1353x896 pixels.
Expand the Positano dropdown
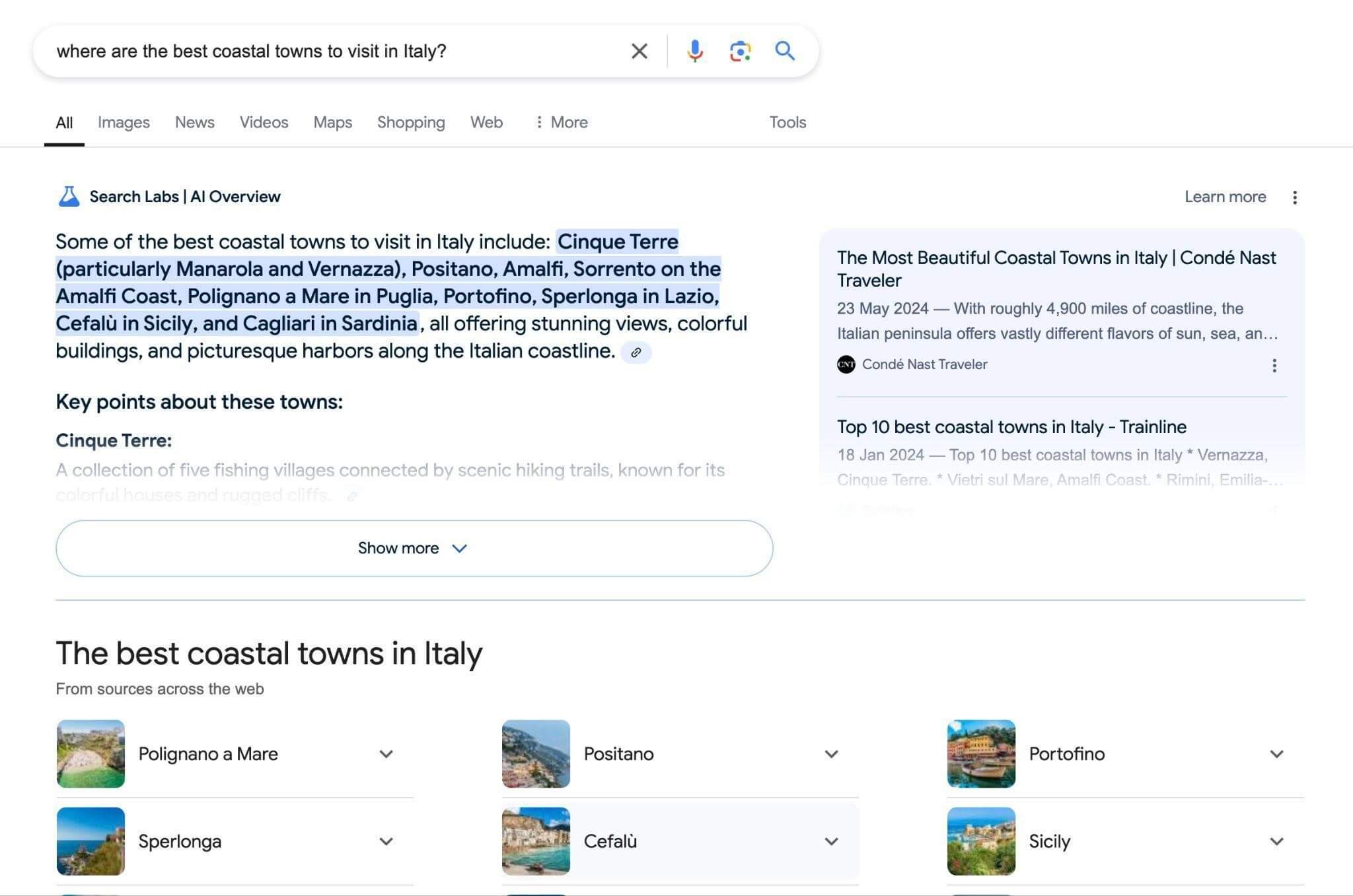(830, 753)
